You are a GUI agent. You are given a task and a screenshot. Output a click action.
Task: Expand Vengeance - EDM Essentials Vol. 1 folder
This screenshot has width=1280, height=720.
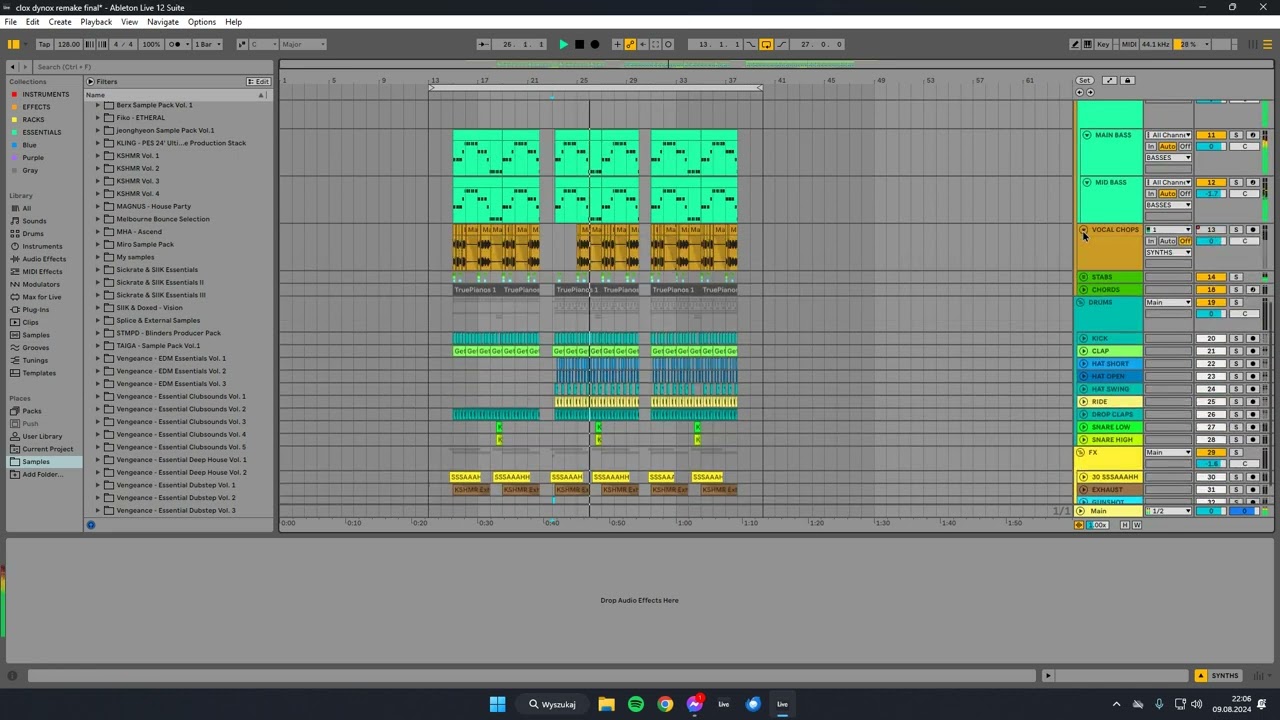(x=98, y=359)
